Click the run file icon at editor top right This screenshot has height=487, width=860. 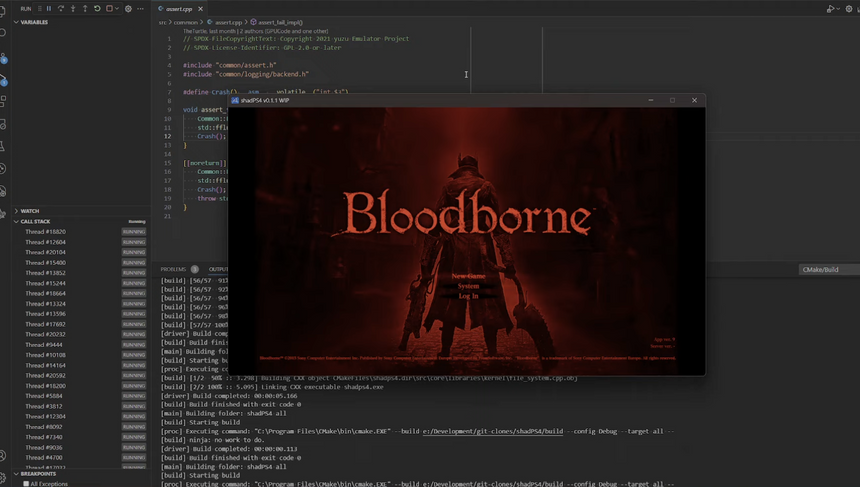pyautogui.click(x=830, y=9)
